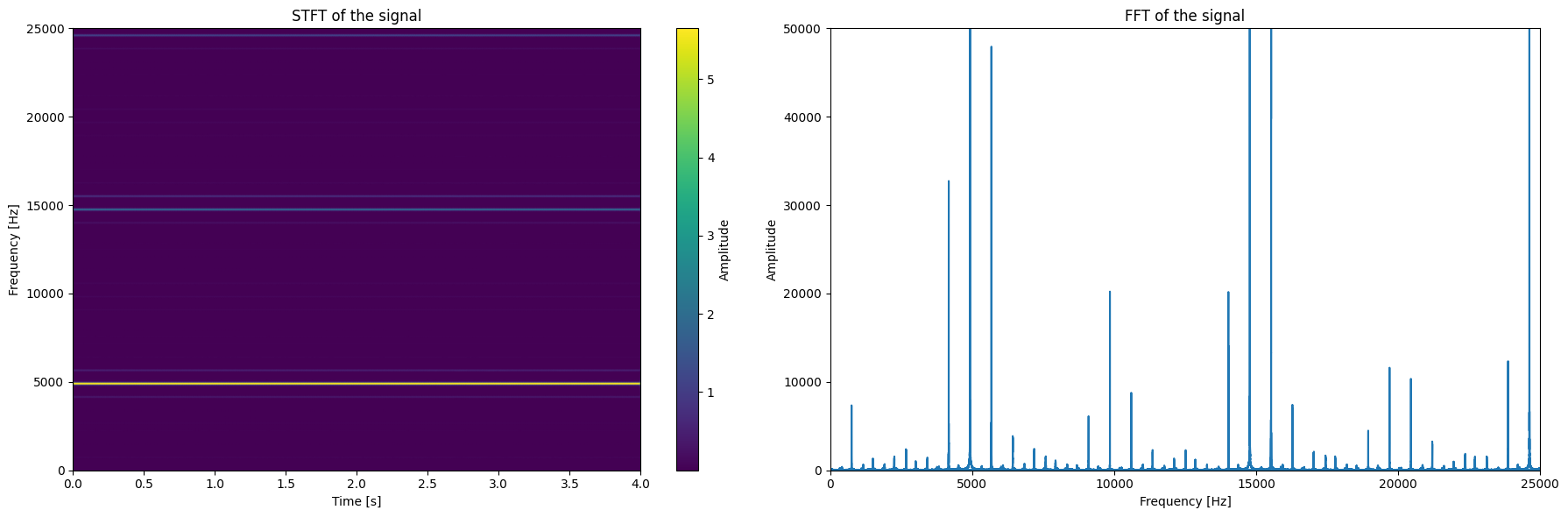
Task: Click FFT x-axis tick 25000
Action: point(1540,484)
